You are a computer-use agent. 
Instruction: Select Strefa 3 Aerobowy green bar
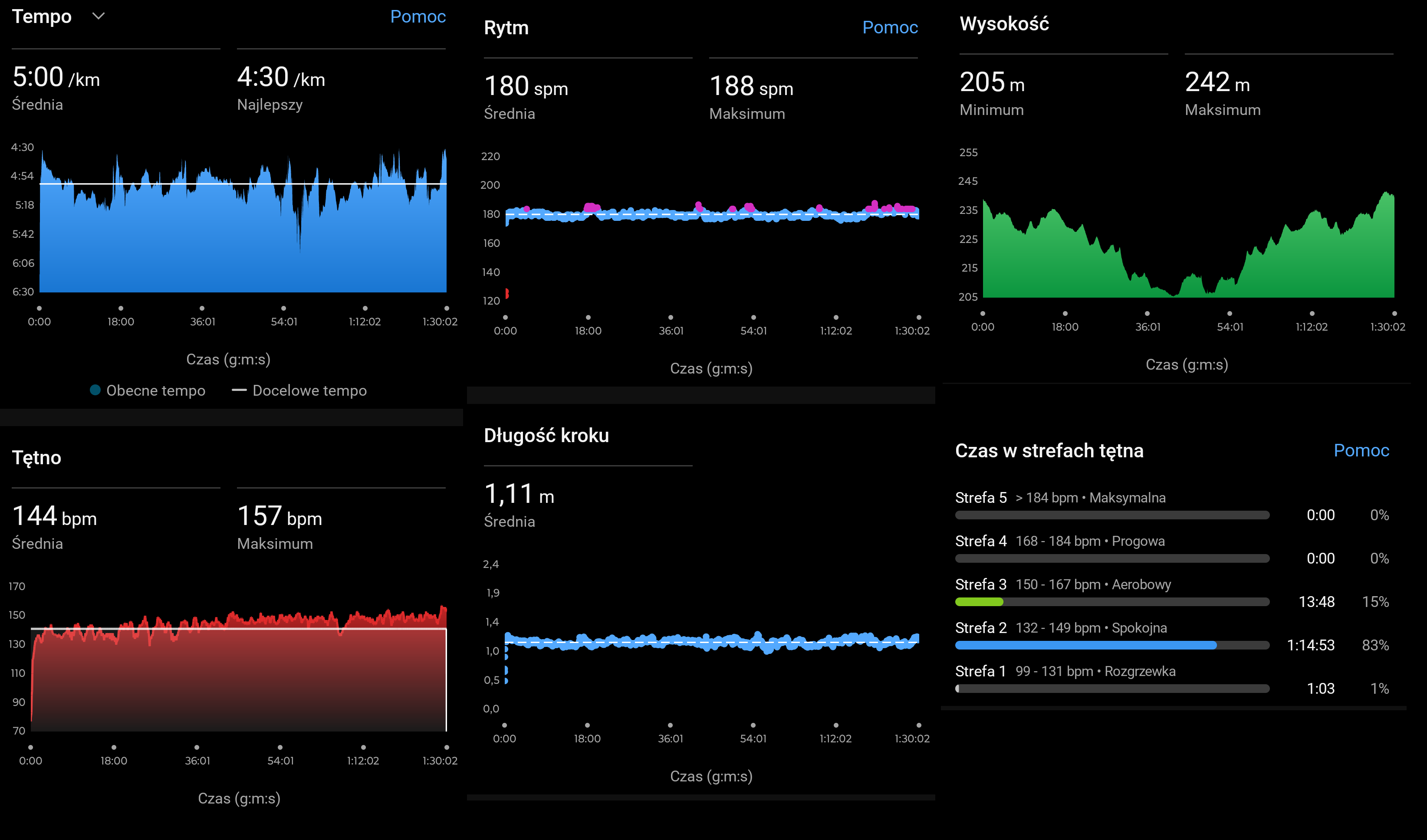(x=979, y=602)
